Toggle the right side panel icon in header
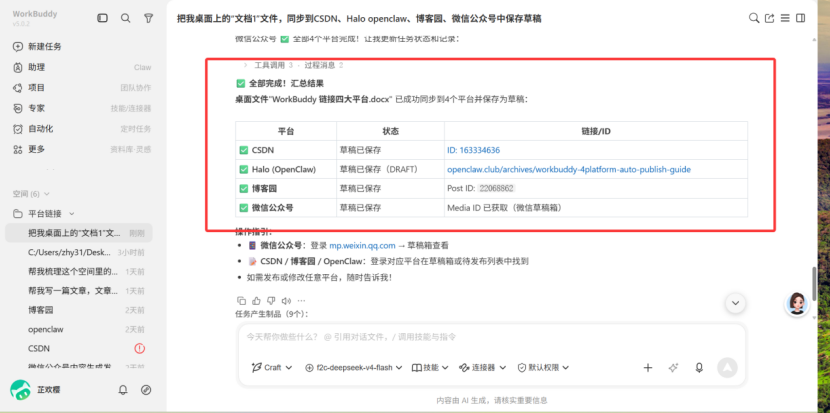830x413 pixels. pyautogui.click(x=800, y=18)
